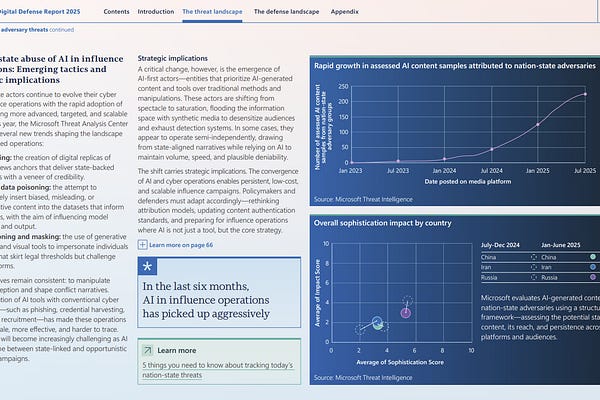Click the dashed circle marker for Russia July-Dec 2024
This screenshot has height=400, width=600.
(534, 277)
